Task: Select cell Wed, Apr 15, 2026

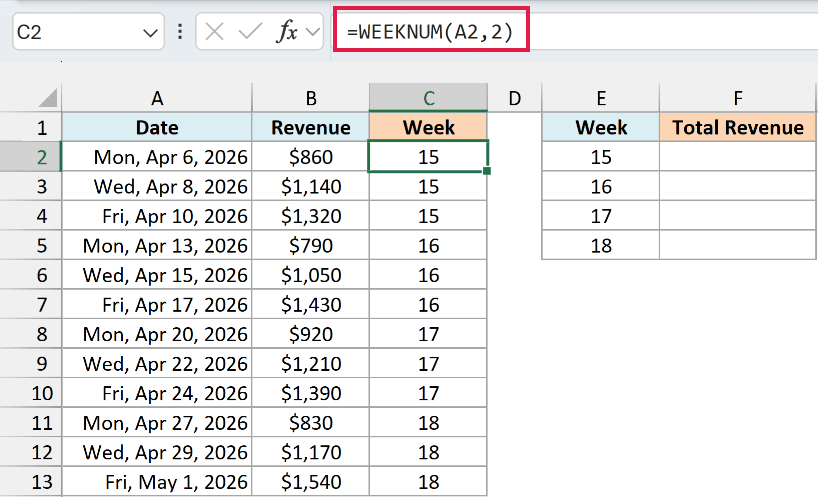Action: point(157,275)
